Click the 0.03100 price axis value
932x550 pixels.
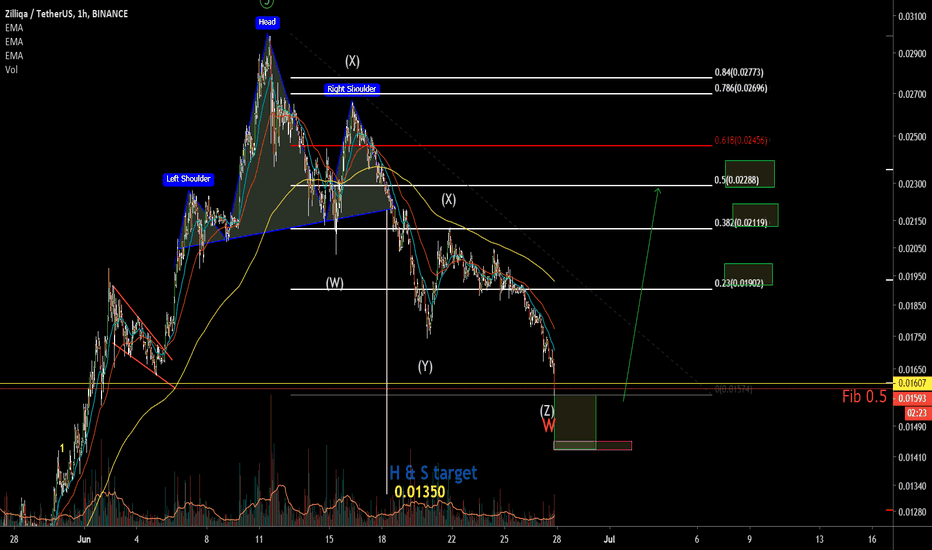pos(912,16)
